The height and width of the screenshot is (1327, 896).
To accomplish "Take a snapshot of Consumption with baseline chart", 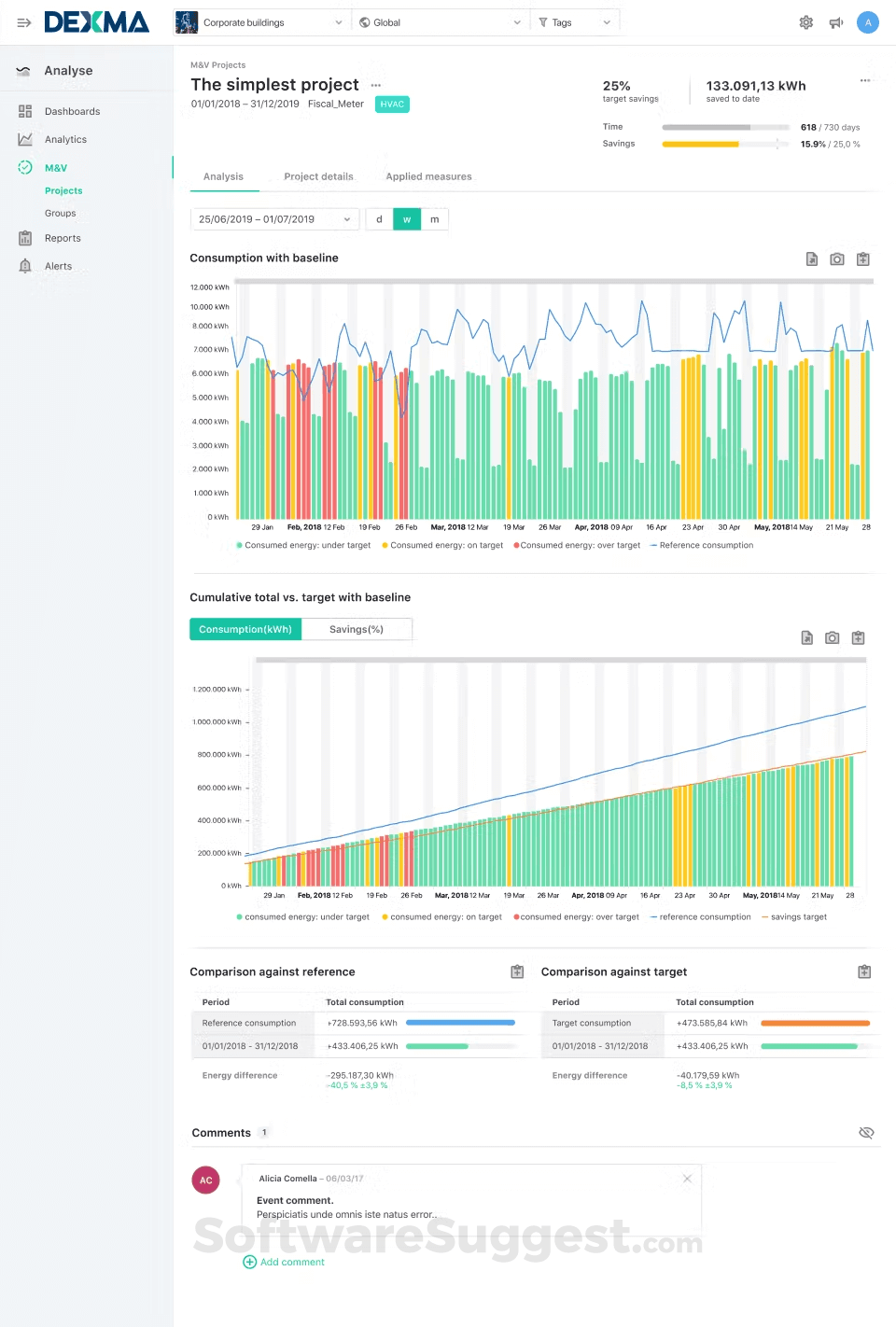I will (x=837, y=259).
